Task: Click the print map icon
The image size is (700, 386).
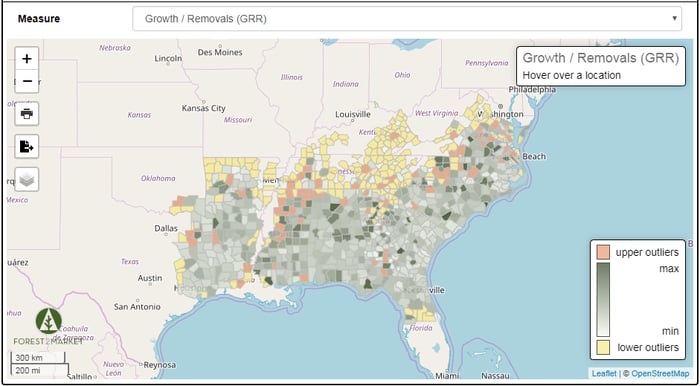Action: 27,113
